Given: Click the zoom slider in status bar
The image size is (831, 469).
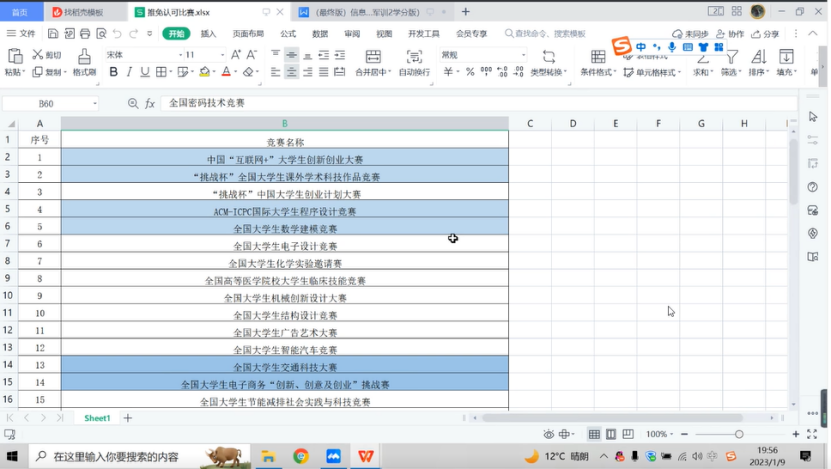Looking at the screenshot, I should pyautogui.click(x=739, y=434).
